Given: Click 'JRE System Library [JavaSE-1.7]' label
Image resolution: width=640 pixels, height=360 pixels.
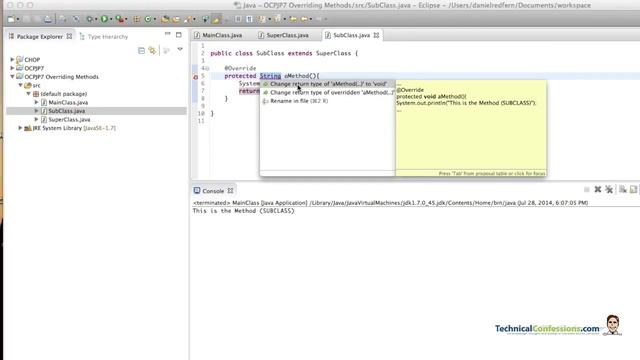Looking at the screenshot, I should click(x=74, y=128).
